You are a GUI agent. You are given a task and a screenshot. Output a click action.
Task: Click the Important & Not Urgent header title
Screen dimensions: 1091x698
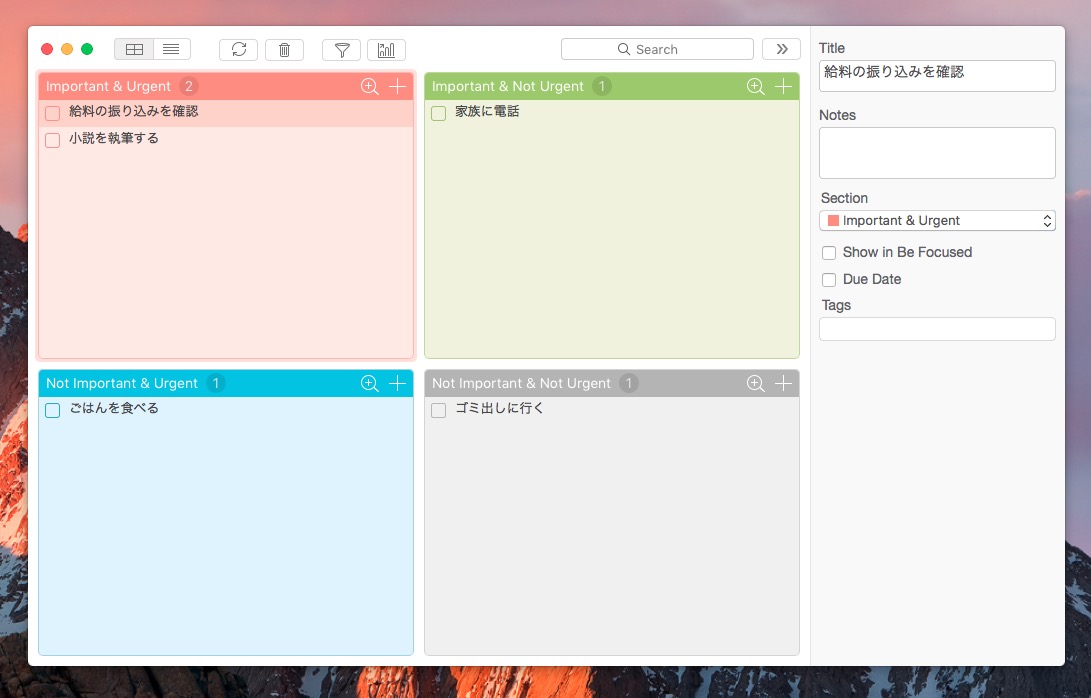[x=508, y=86]
